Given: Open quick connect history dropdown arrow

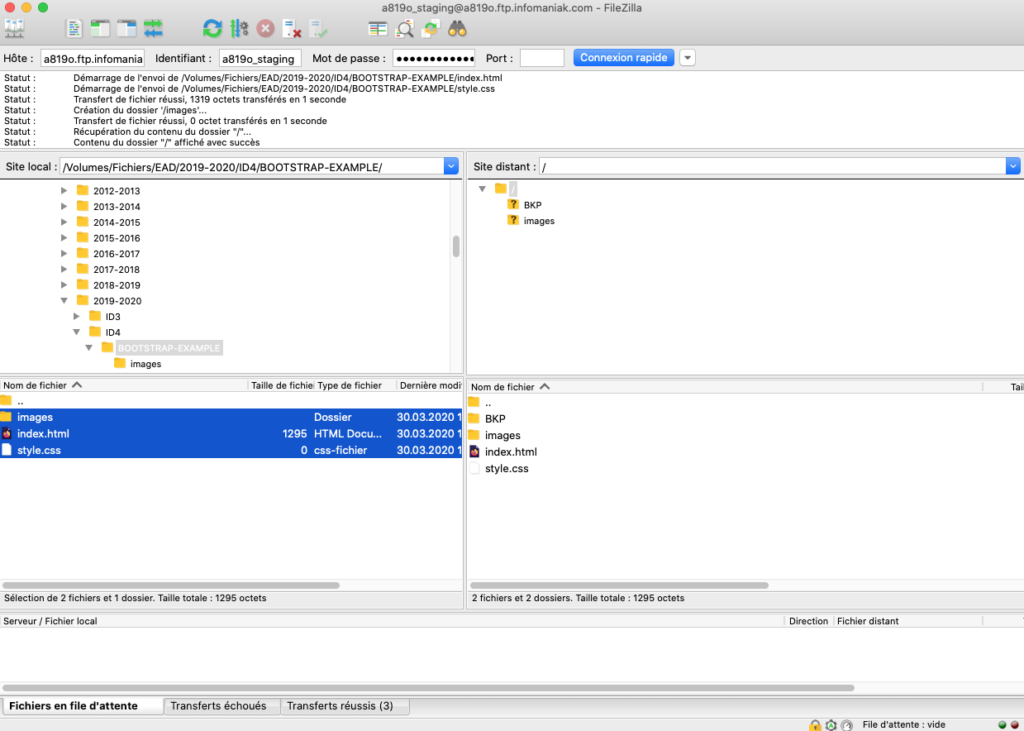Looking at the screenshot, I should pyautogui.click(x=687, y=58).
